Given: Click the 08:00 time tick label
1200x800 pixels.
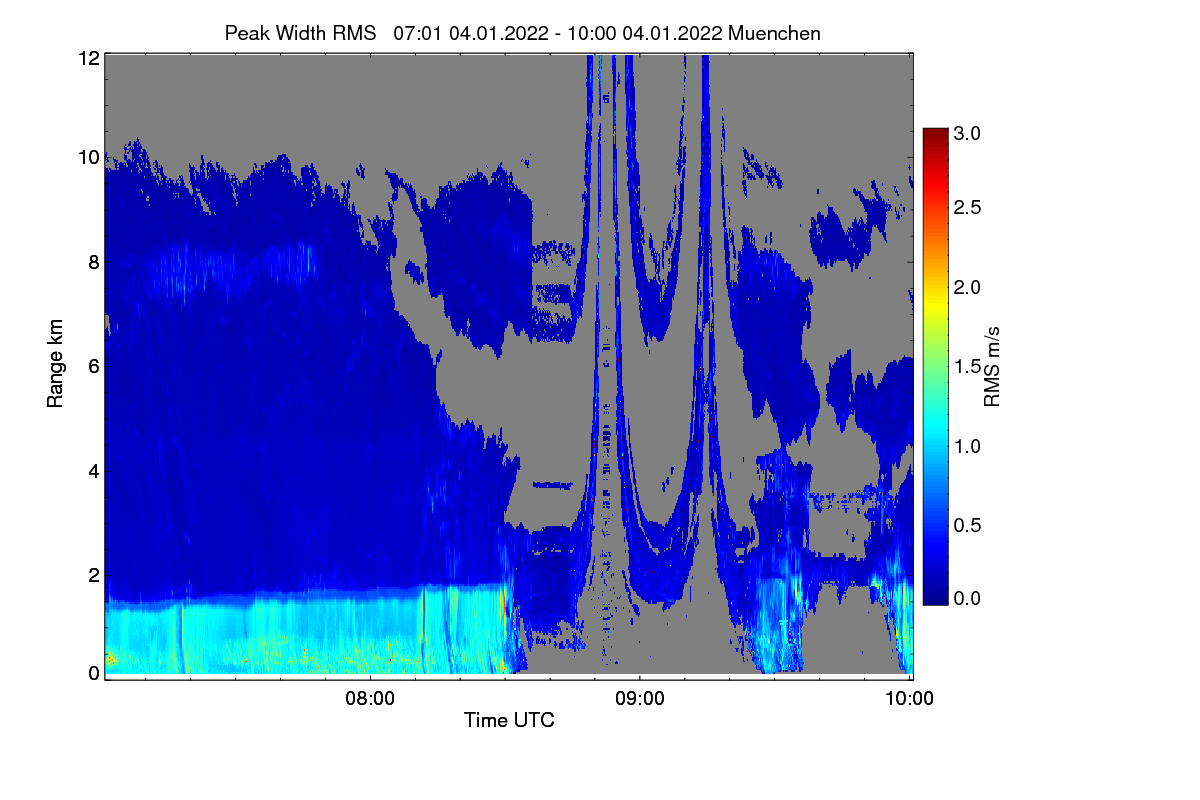Looking at the screenshot, I should click(370, 699).
